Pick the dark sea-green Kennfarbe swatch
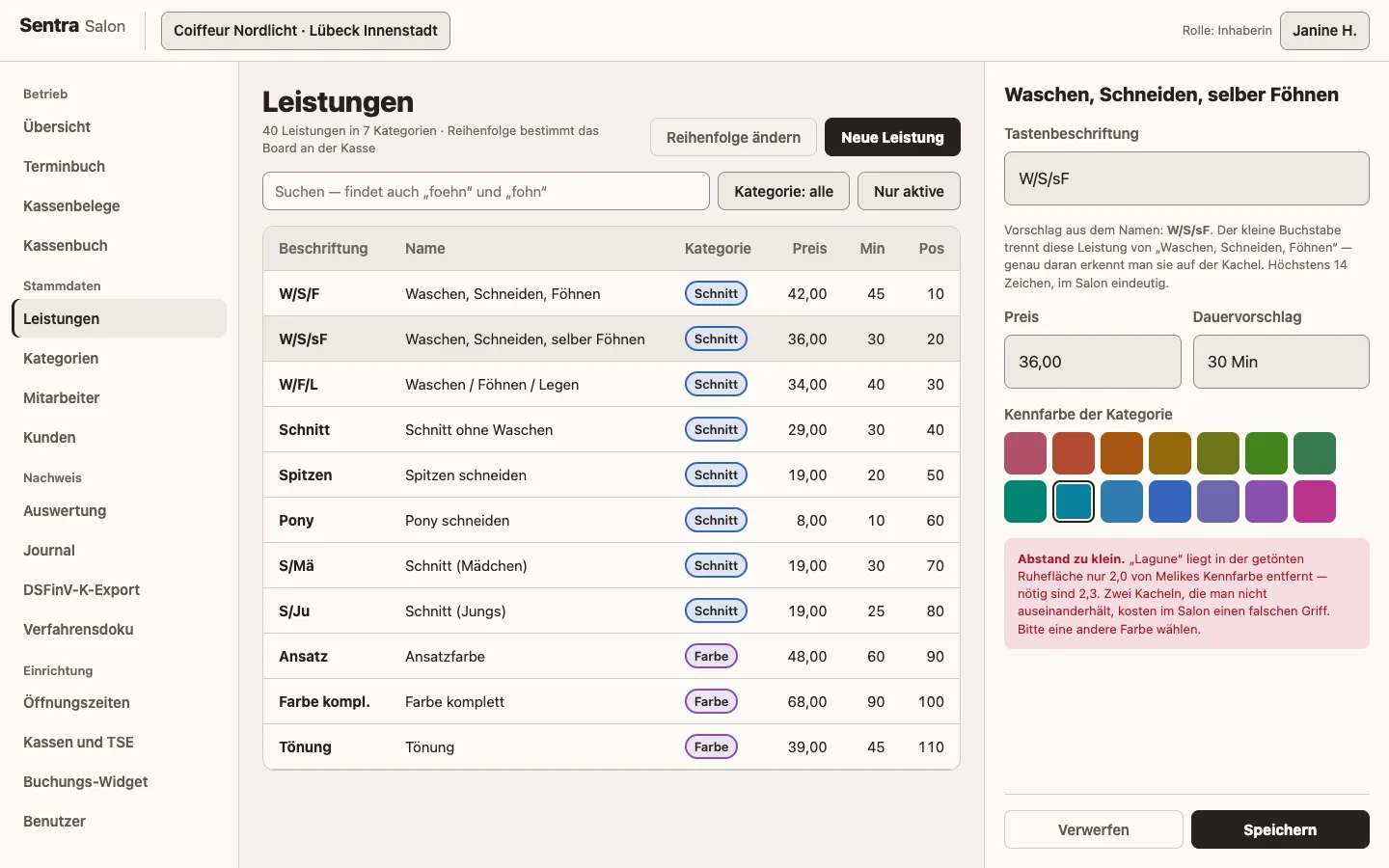The width and height of the screenshot is (1389, 868). [x=1315, y=453]
